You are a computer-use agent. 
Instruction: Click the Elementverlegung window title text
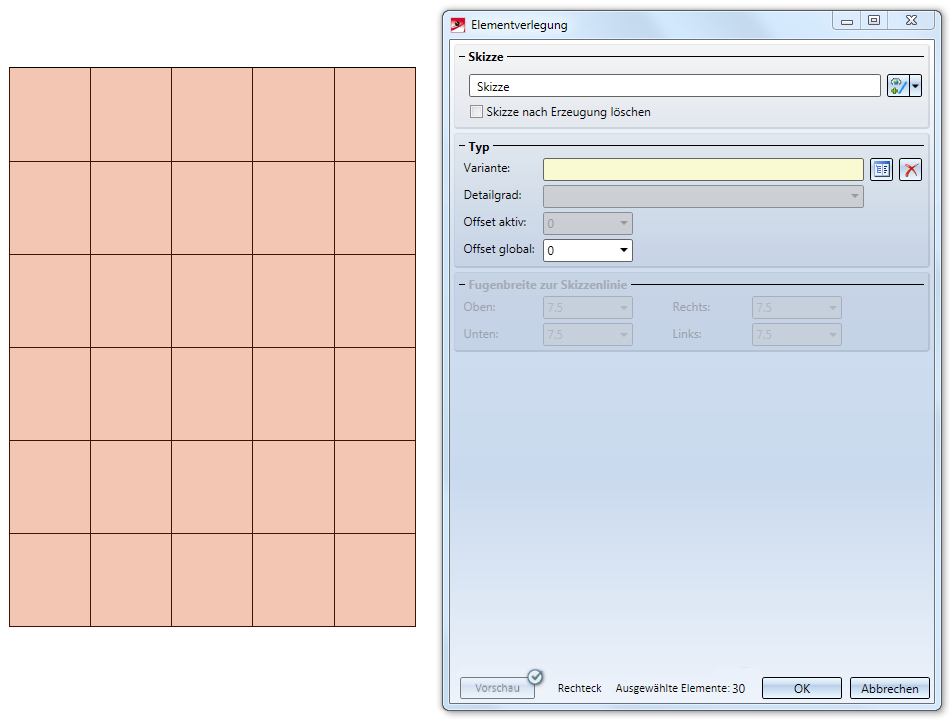coord(519,25)
